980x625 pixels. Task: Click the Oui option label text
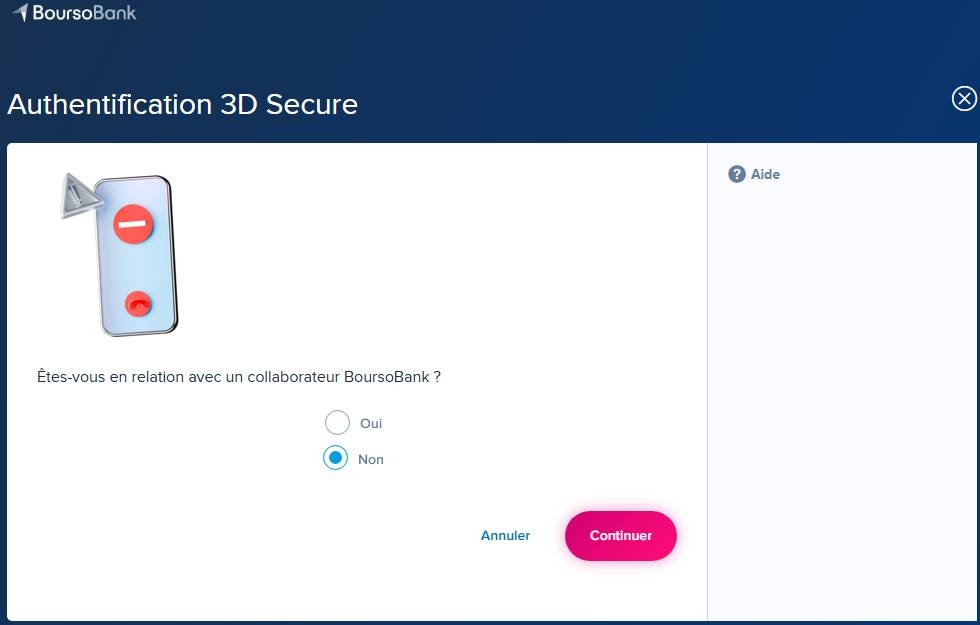[371, 423]
